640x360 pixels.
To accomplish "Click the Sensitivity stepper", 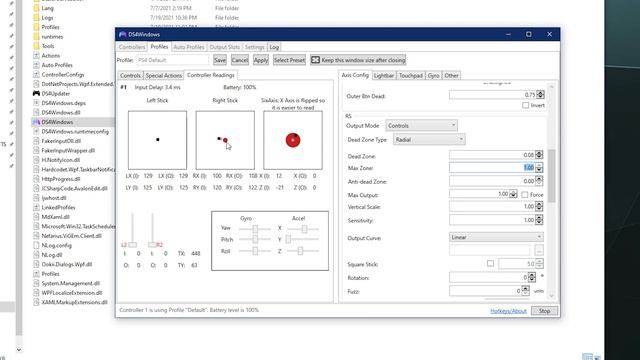I will (x=539, y=220).
